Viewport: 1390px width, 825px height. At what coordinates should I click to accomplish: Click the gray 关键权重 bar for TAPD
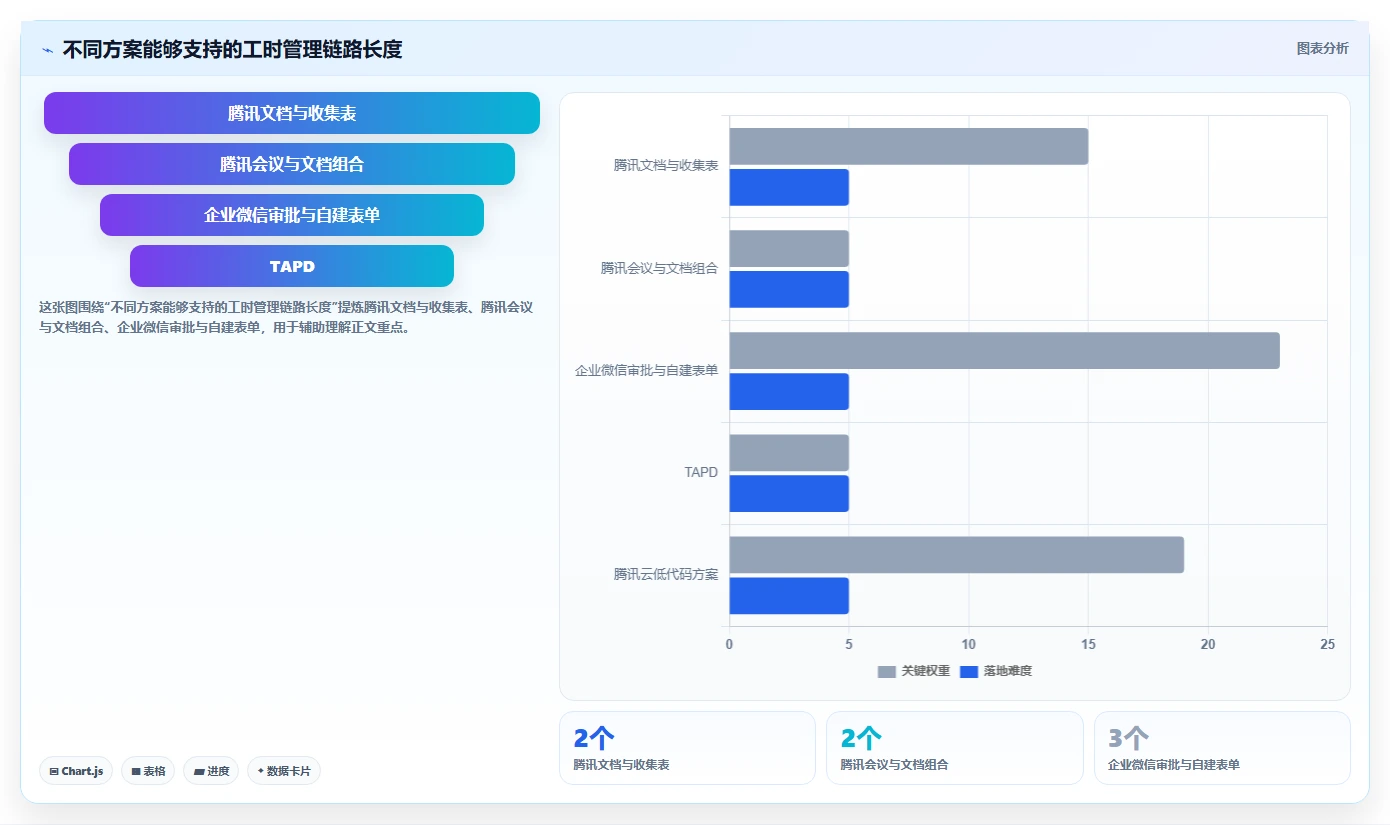(789, 452)
